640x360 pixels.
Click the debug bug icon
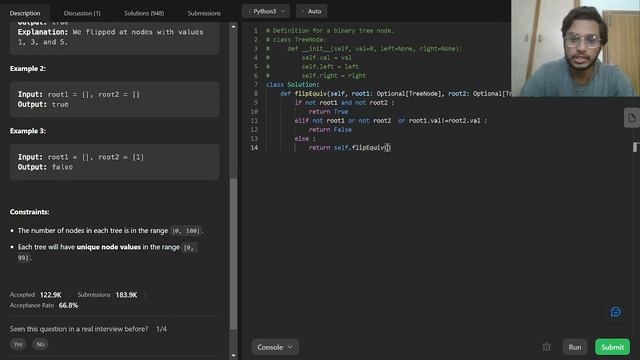[546, 347]
